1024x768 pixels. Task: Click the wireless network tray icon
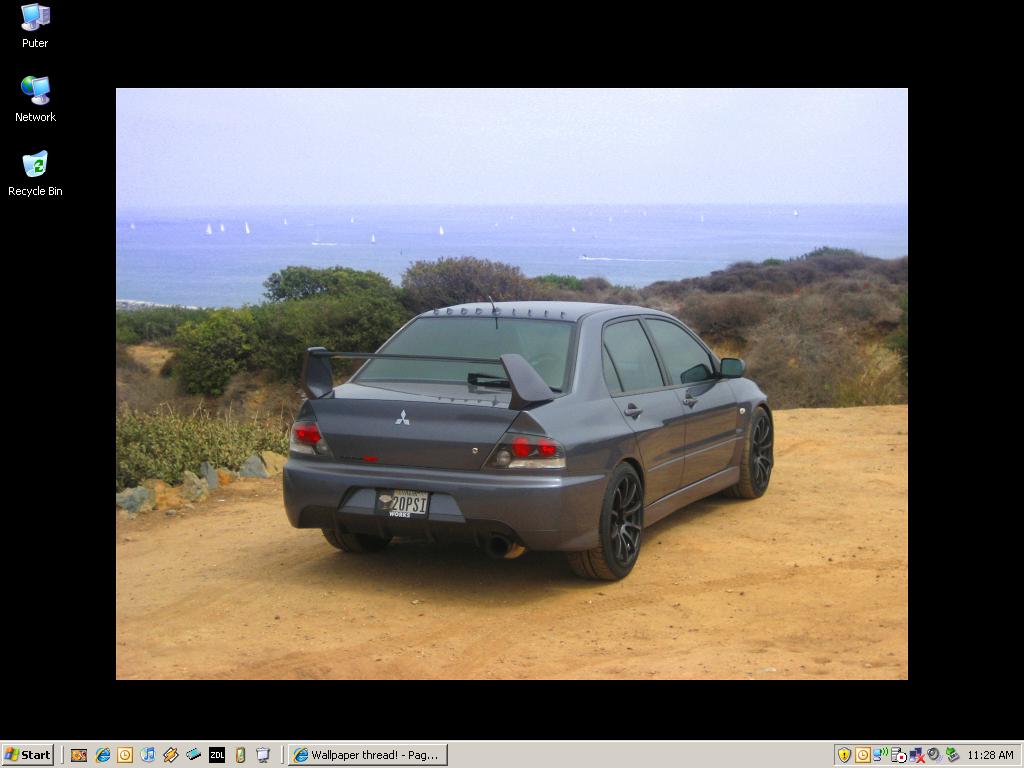coord(880,754)
